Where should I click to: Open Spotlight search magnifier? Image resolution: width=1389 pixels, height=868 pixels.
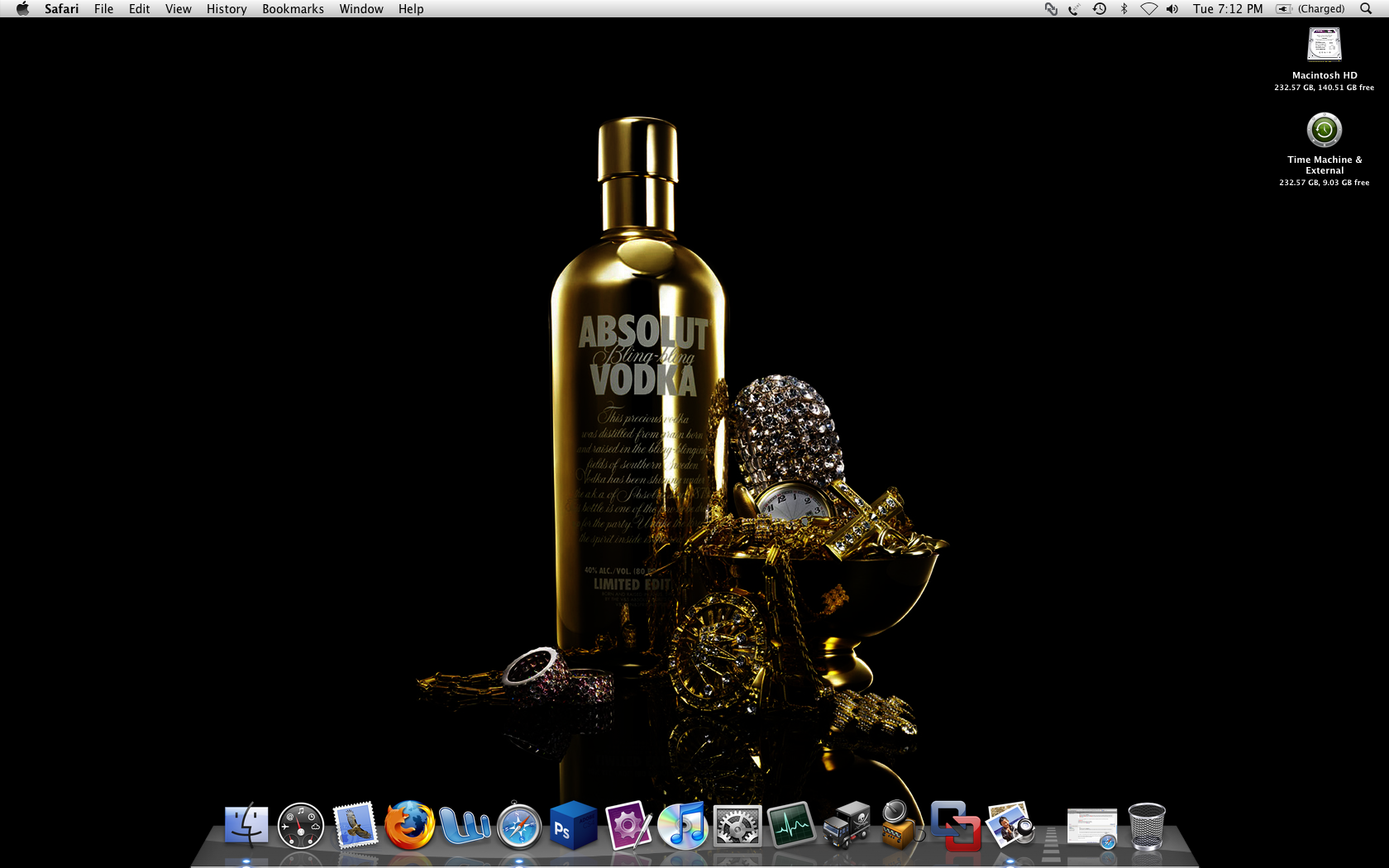(x=1366, y=8)
